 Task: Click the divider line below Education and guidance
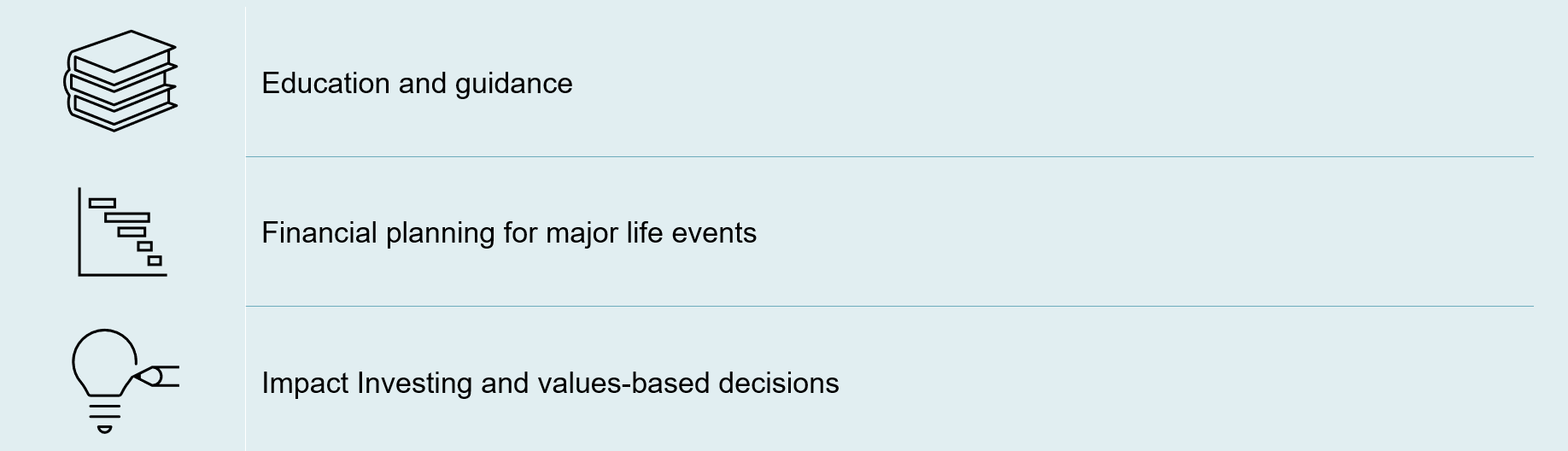pyautogui.click(x=889, y=156)
